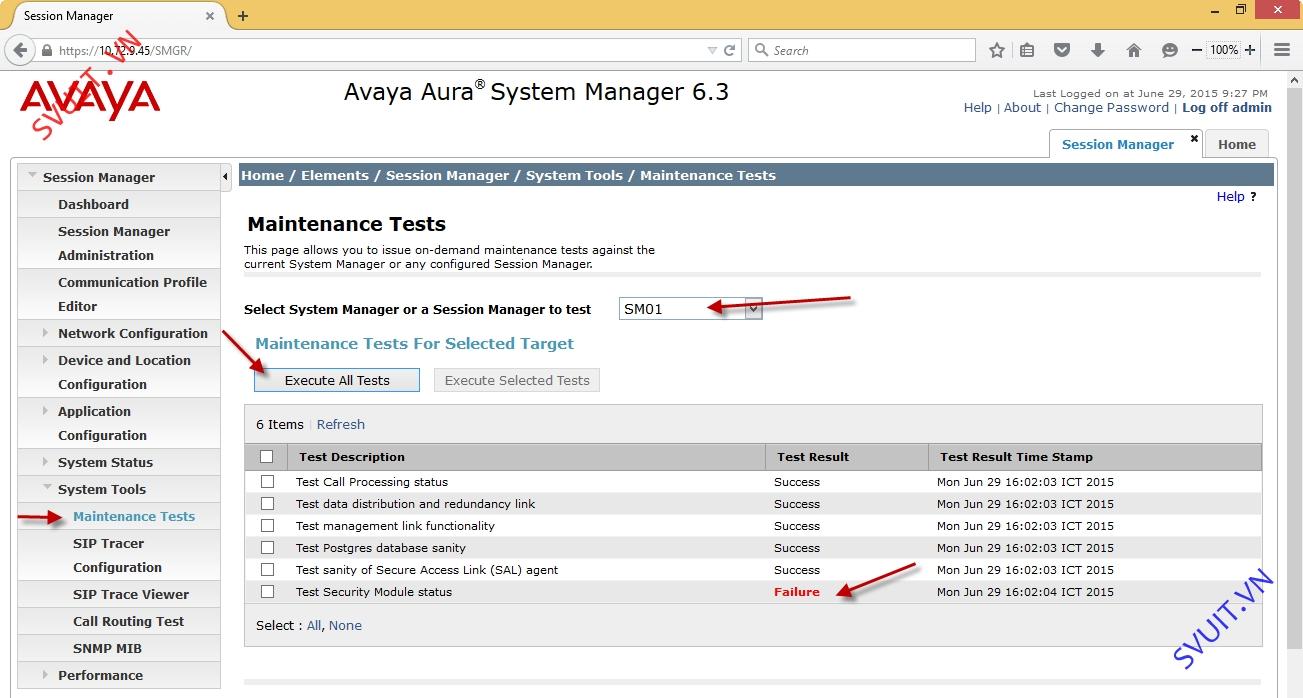Collapse Session Manager tree root

tap(33, 176)
